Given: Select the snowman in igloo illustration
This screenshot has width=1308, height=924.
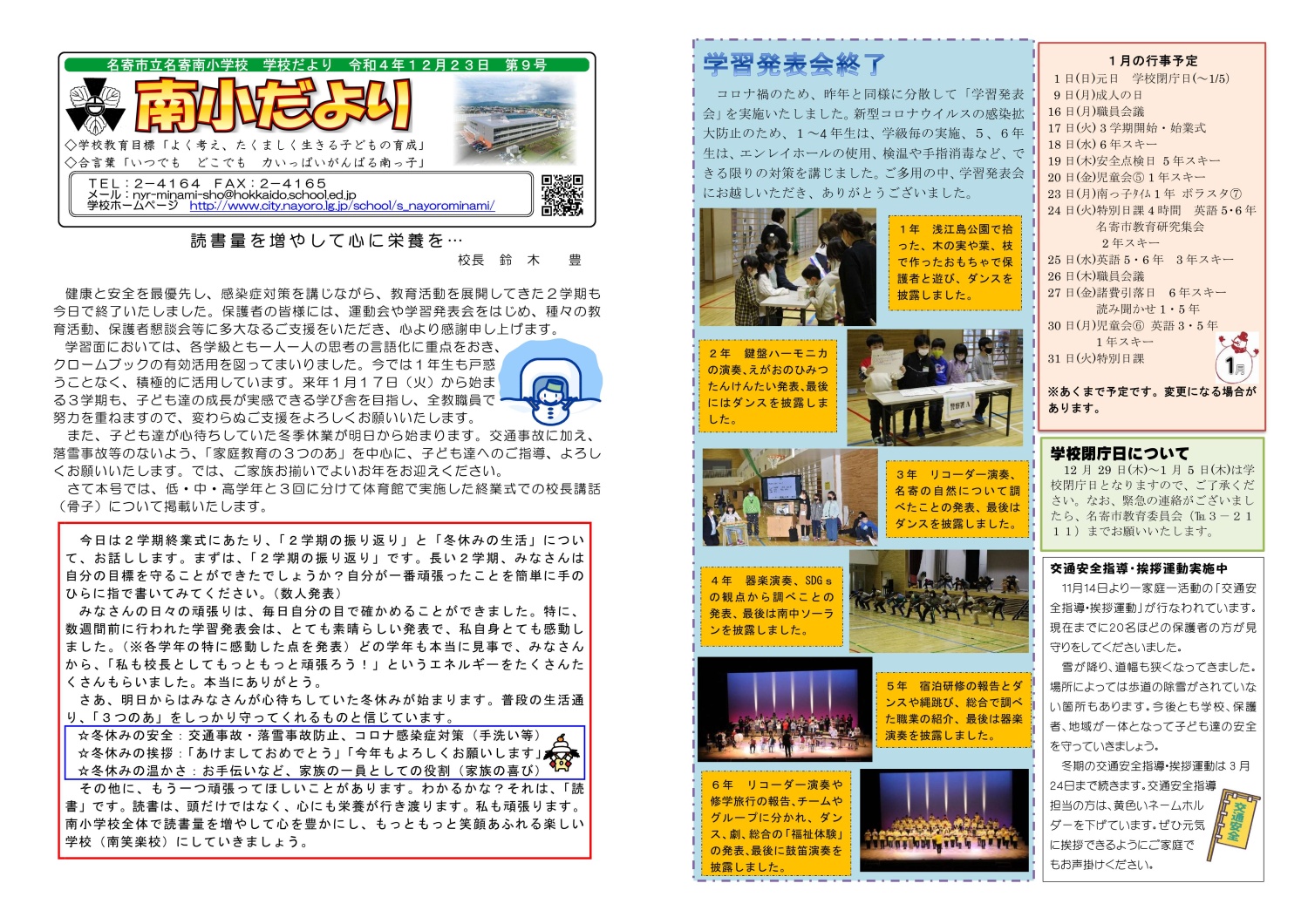Looking at the screenshot, I should 551,384.
